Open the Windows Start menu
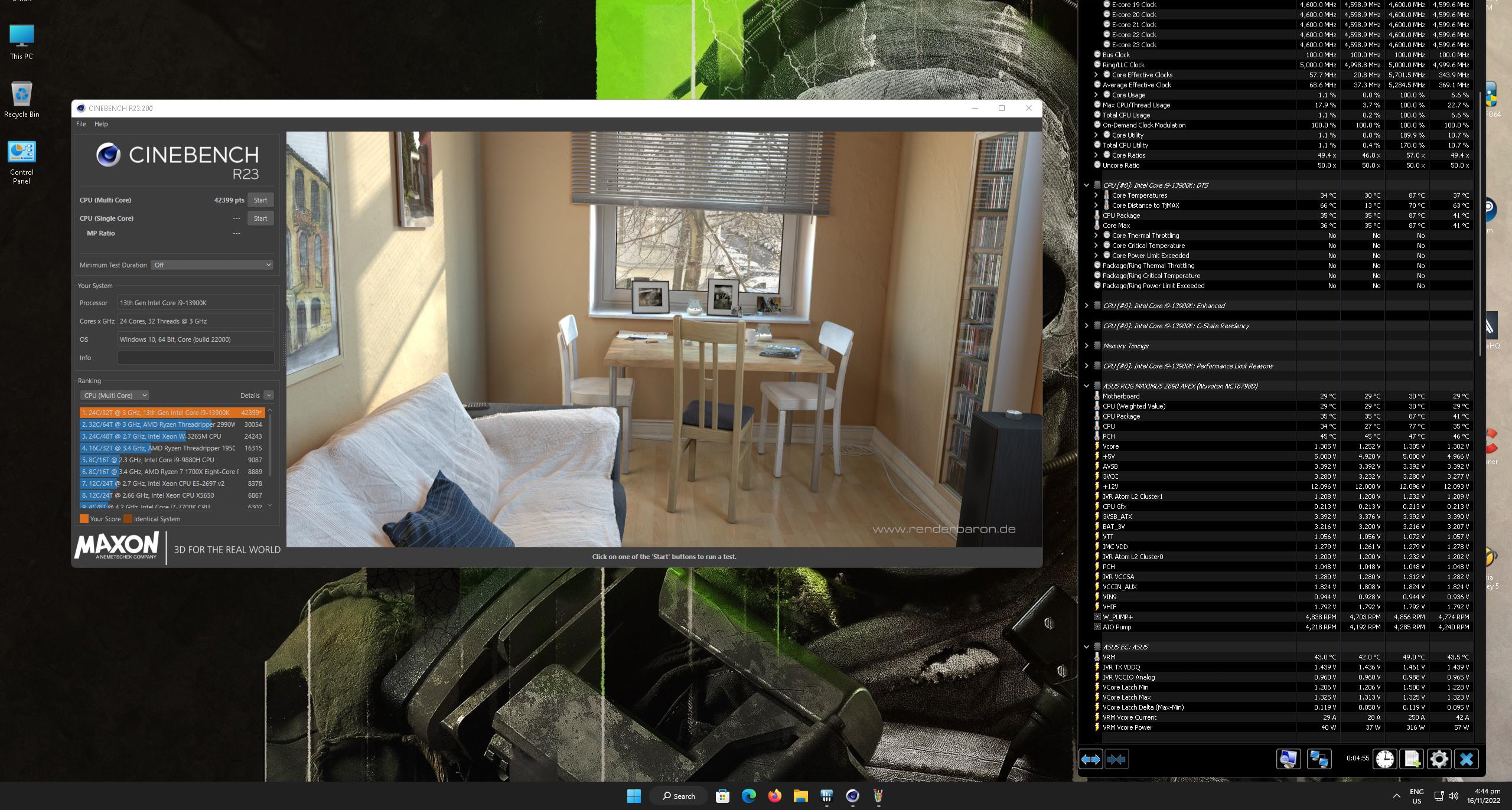This screenshot has height=810, width=1512. [634, 796]
